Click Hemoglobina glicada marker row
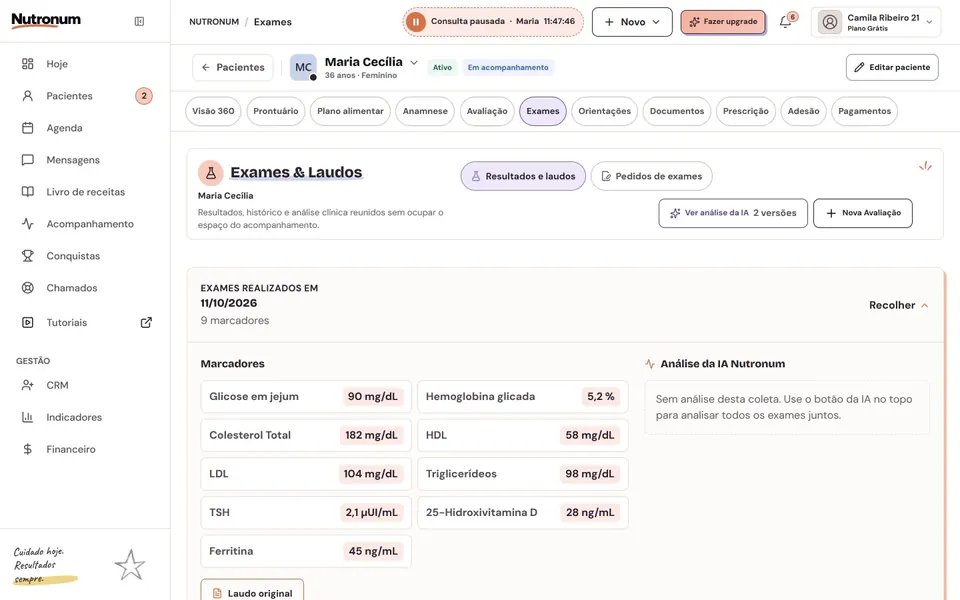The width and height of the screenshot is (960, 600). (x=522, y=397)
